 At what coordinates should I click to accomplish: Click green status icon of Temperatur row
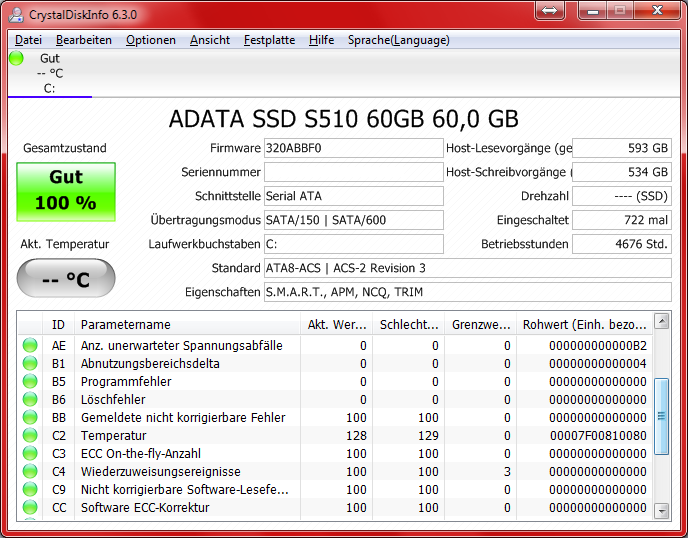30,436
